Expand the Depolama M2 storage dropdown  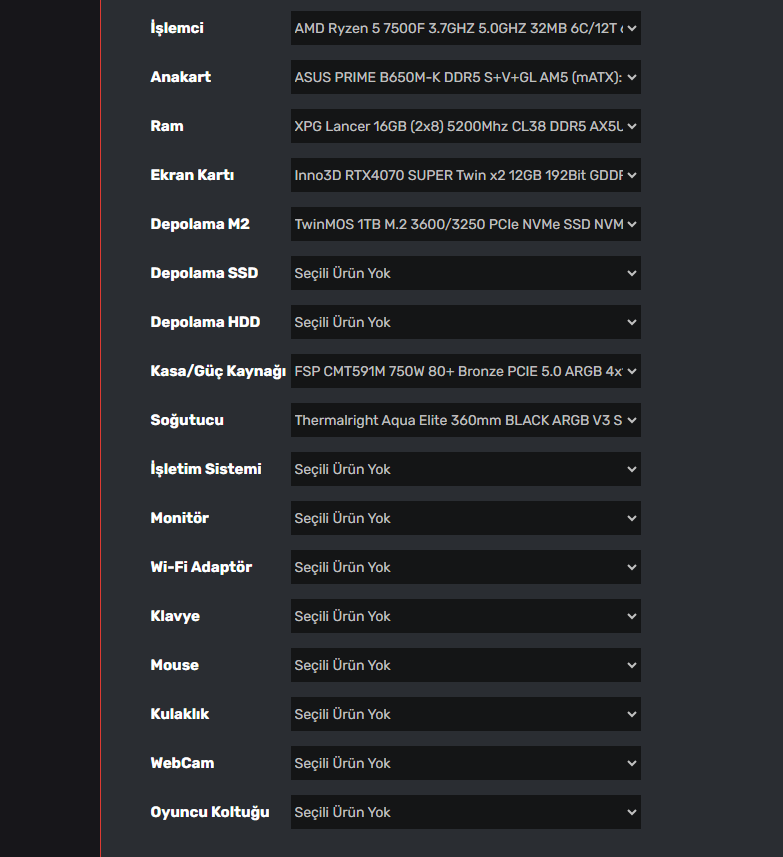[465, 224]
